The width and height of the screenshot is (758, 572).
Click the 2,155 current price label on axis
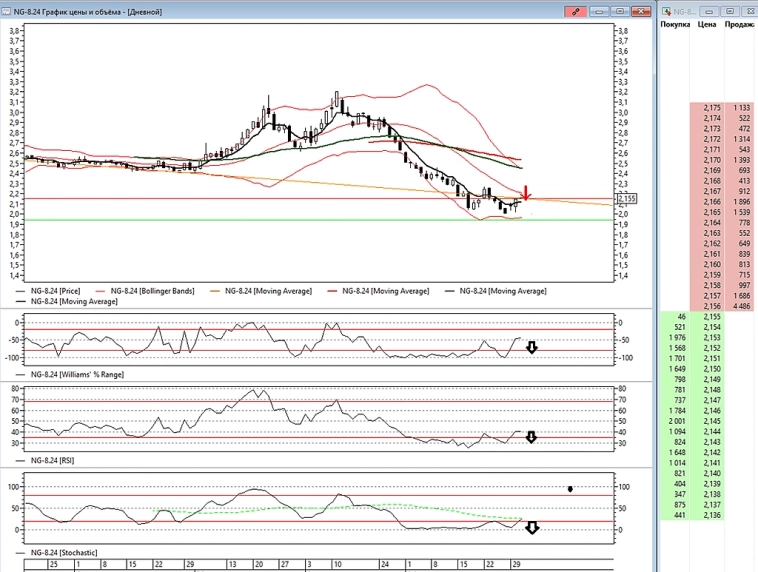click(x=627, y=199)
